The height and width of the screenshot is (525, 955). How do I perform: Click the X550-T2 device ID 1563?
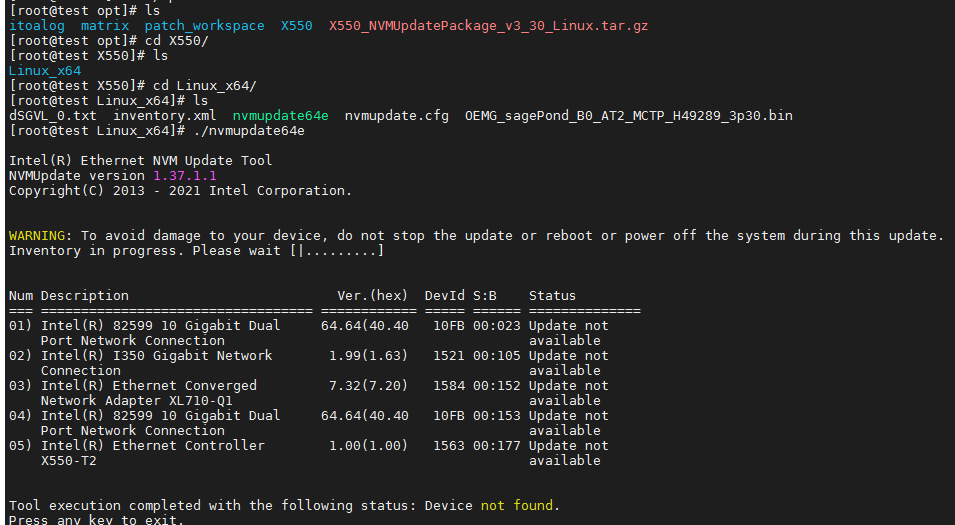tap(448, 445)
